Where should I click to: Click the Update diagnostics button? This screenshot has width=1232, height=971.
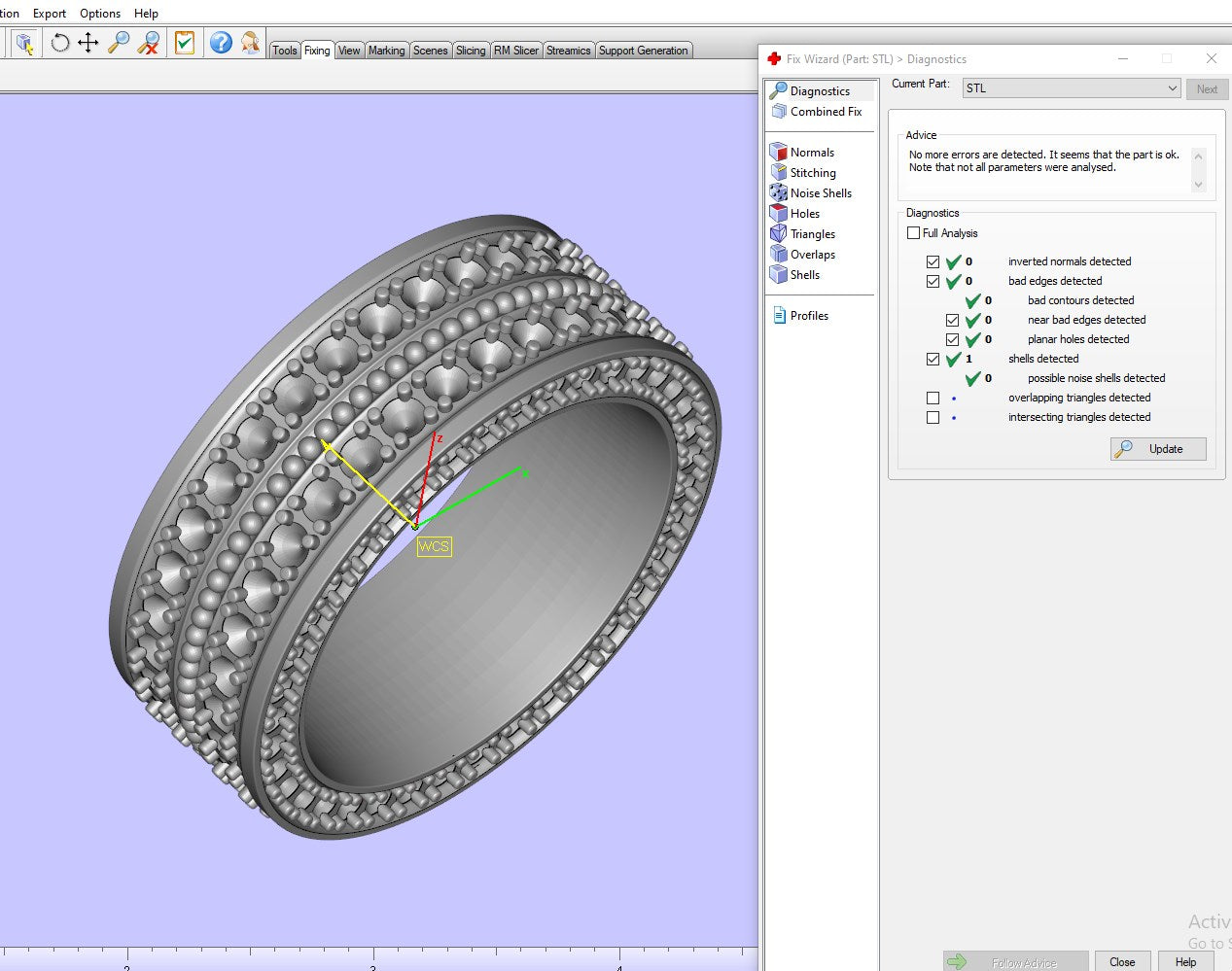(1158, 449)
